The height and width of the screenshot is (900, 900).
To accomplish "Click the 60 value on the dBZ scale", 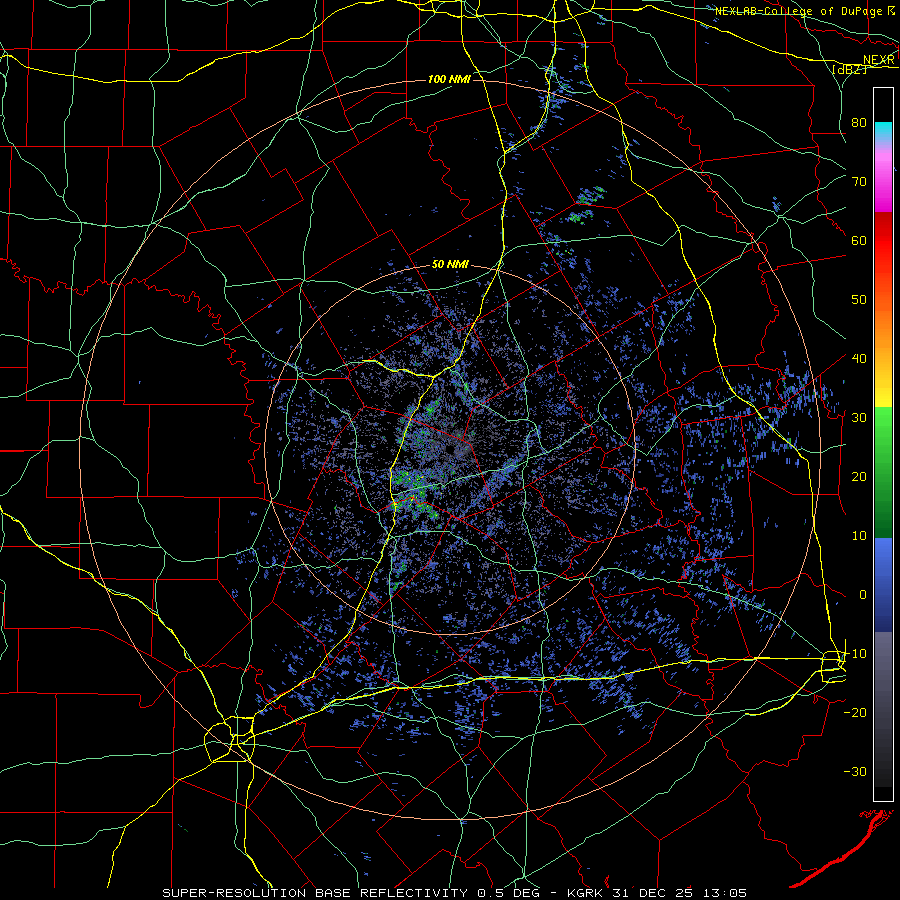I will pyautogui.click(x=859, y=240).
